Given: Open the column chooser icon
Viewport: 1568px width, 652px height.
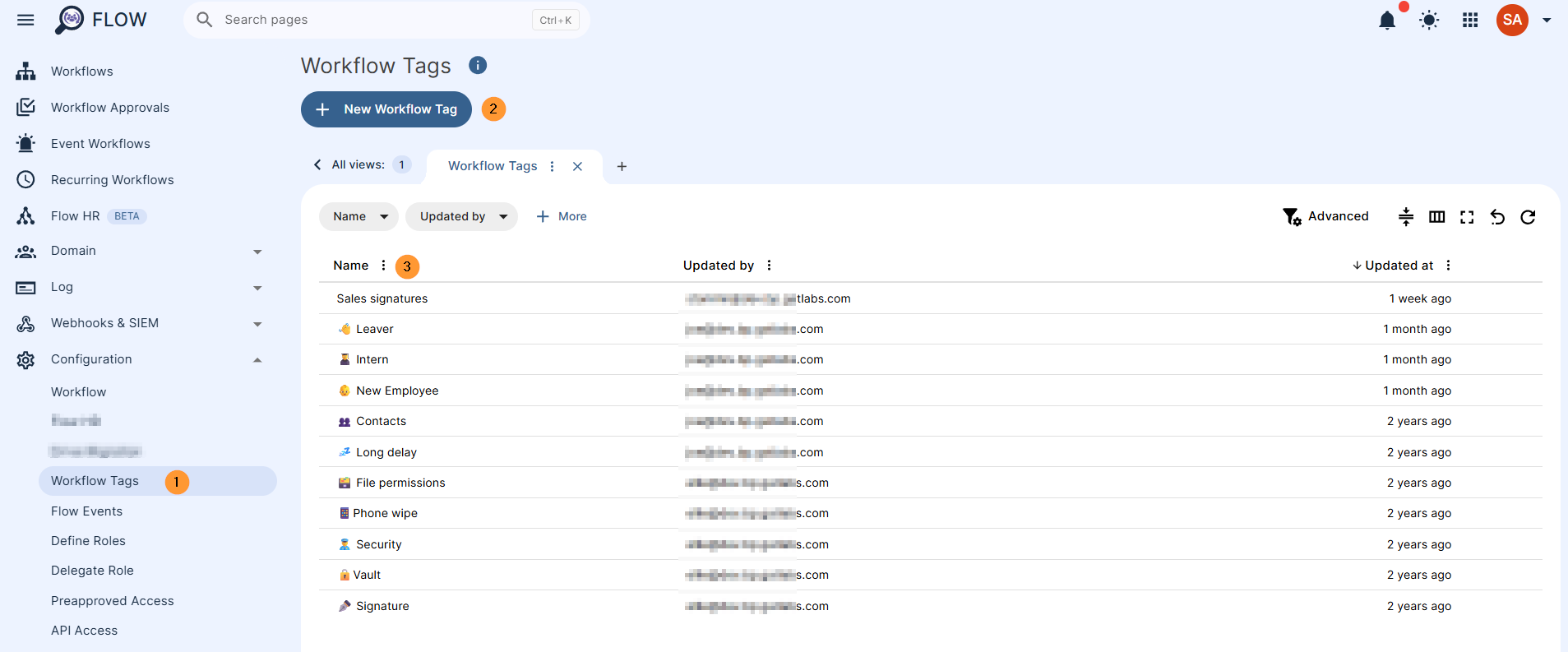Looking at the screenshot, I should [1436, 217].
